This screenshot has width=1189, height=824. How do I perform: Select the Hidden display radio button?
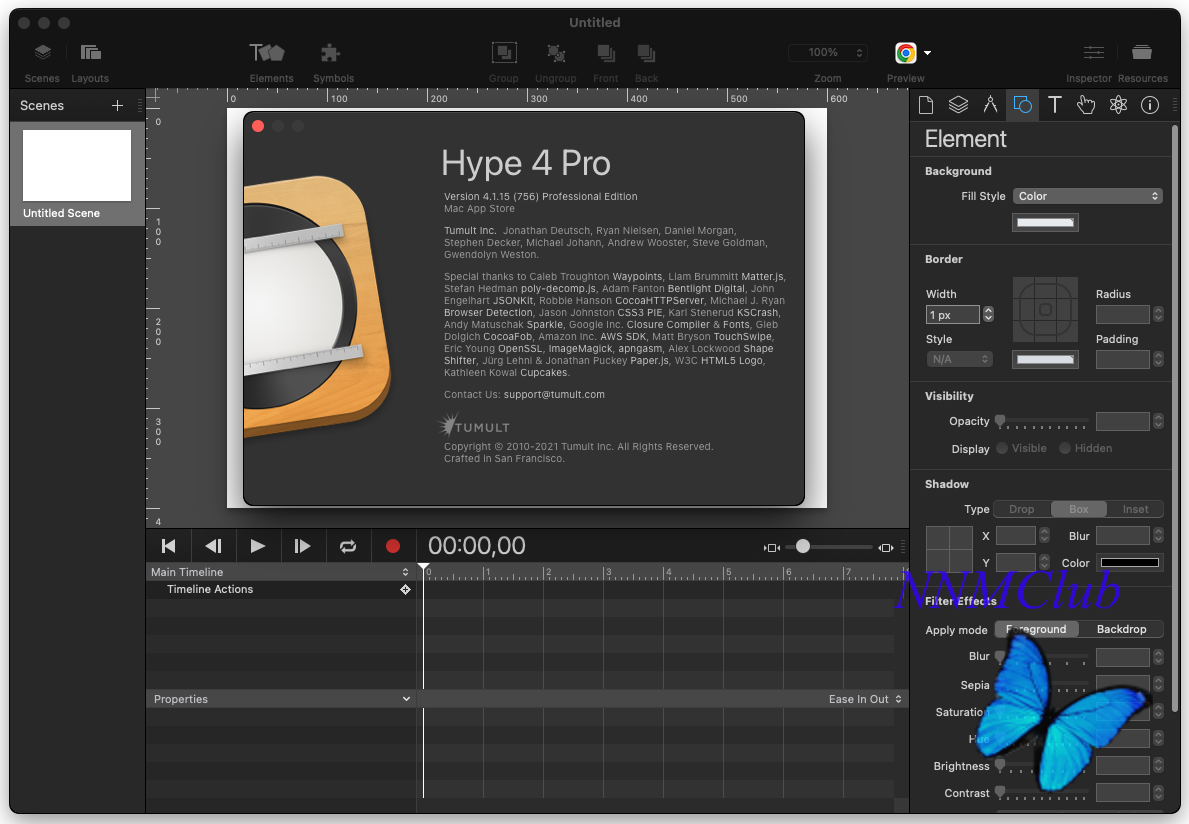[x=1065, y=449]
